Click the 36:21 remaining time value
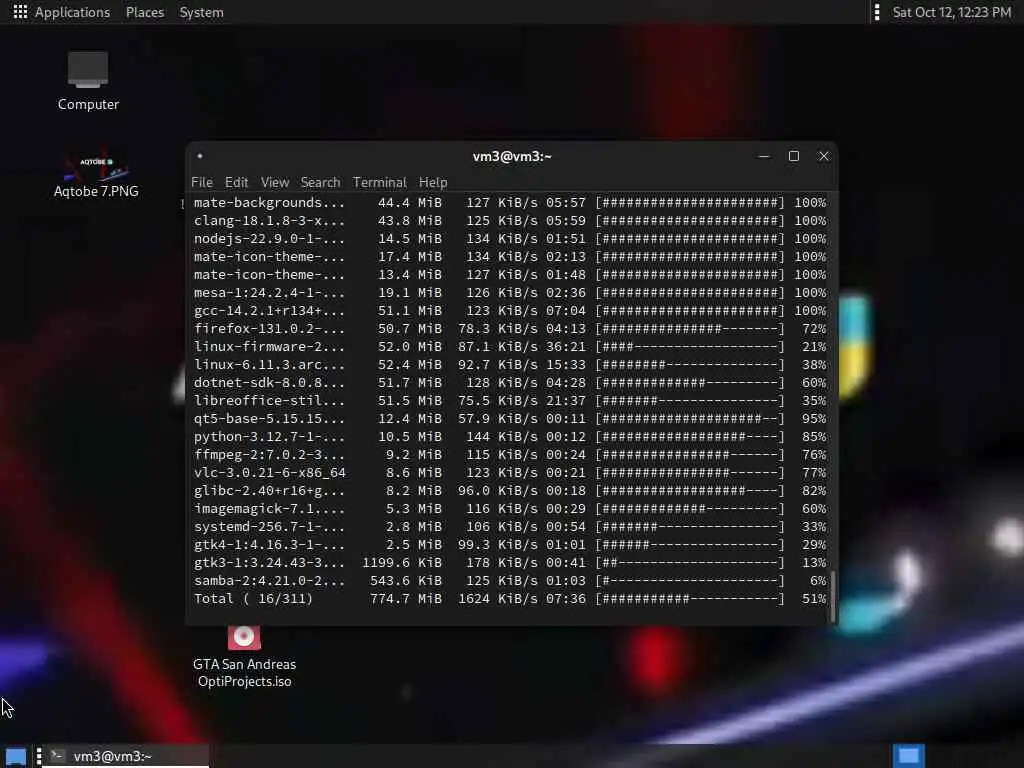Viewport: 1024px width, 768px height. tap(566, 347)
